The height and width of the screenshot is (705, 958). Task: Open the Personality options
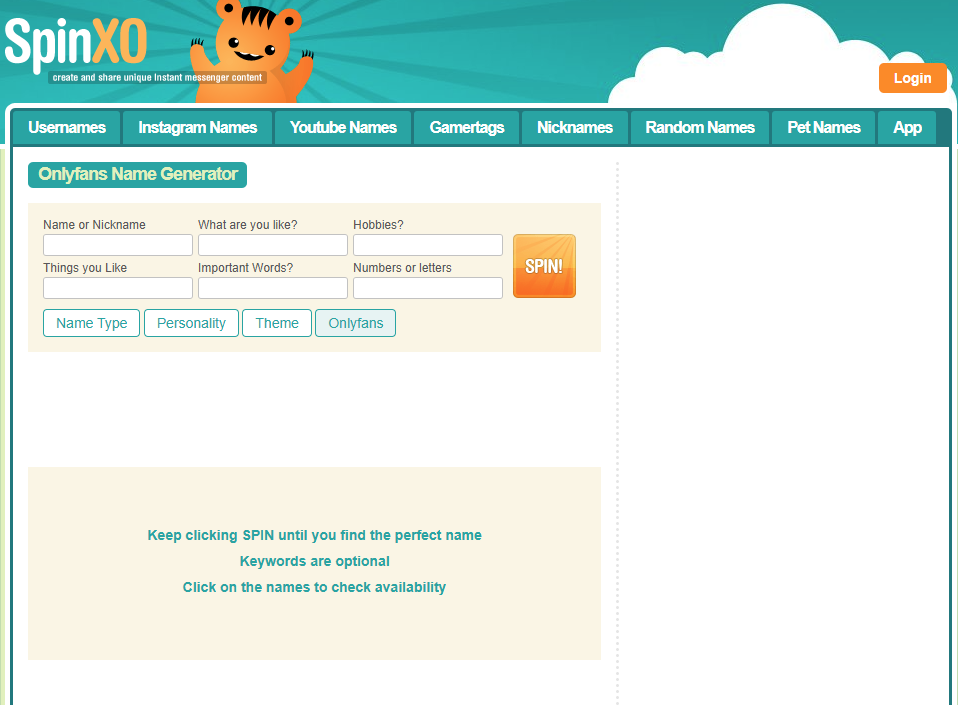[x=191, y=323]
